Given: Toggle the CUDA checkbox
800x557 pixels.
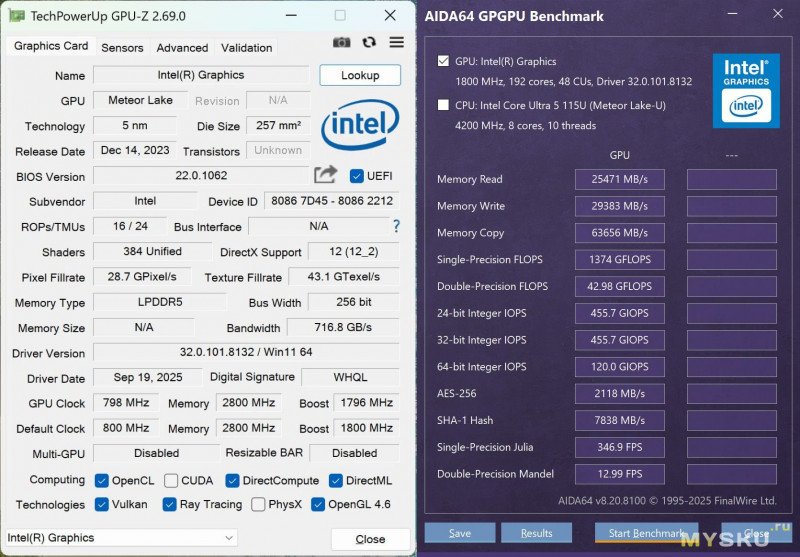Looking at the screenshot, I should click(171, 481).
